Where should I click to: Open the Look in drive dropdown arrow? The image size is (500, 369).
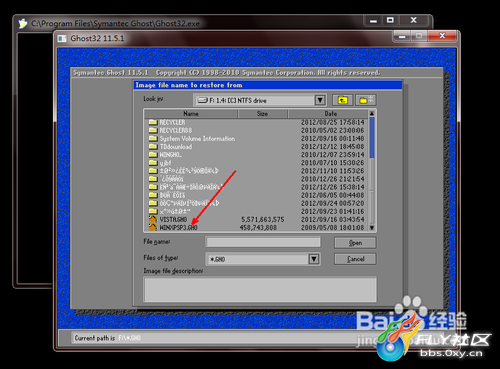(320, 100)
